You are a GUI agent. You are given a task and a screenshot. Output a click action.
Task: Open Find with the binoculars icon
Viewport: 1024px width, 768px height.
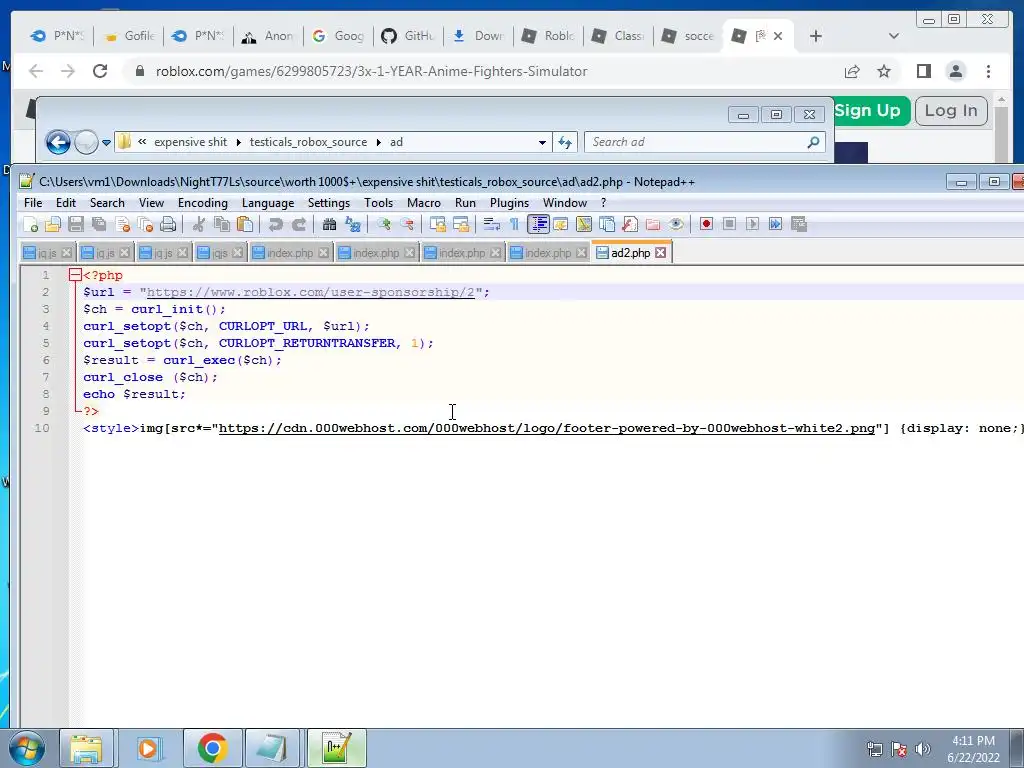tap(329, 225)
